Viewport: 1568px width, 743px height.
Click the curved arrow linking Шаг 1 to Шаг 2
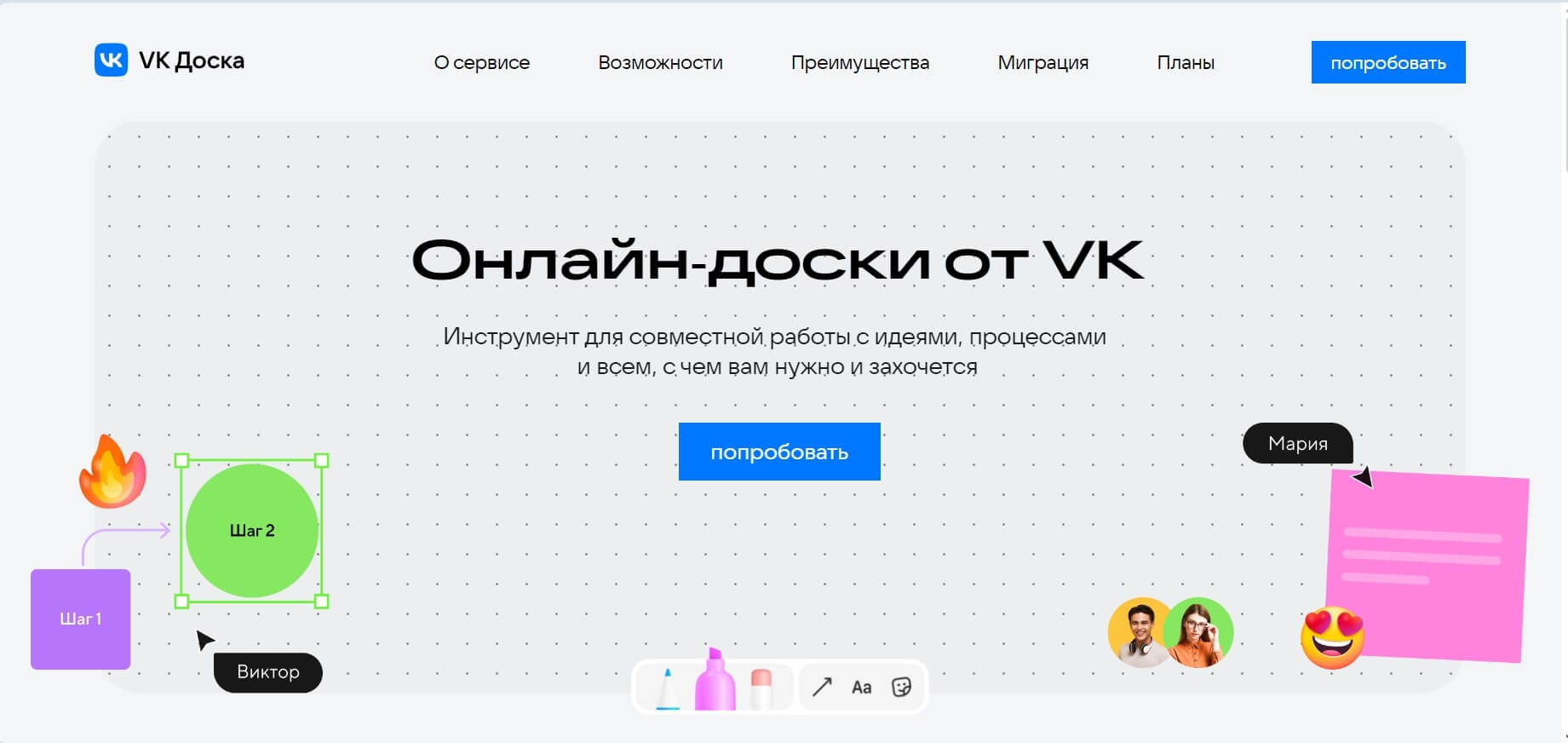click(x=125, y=545)
